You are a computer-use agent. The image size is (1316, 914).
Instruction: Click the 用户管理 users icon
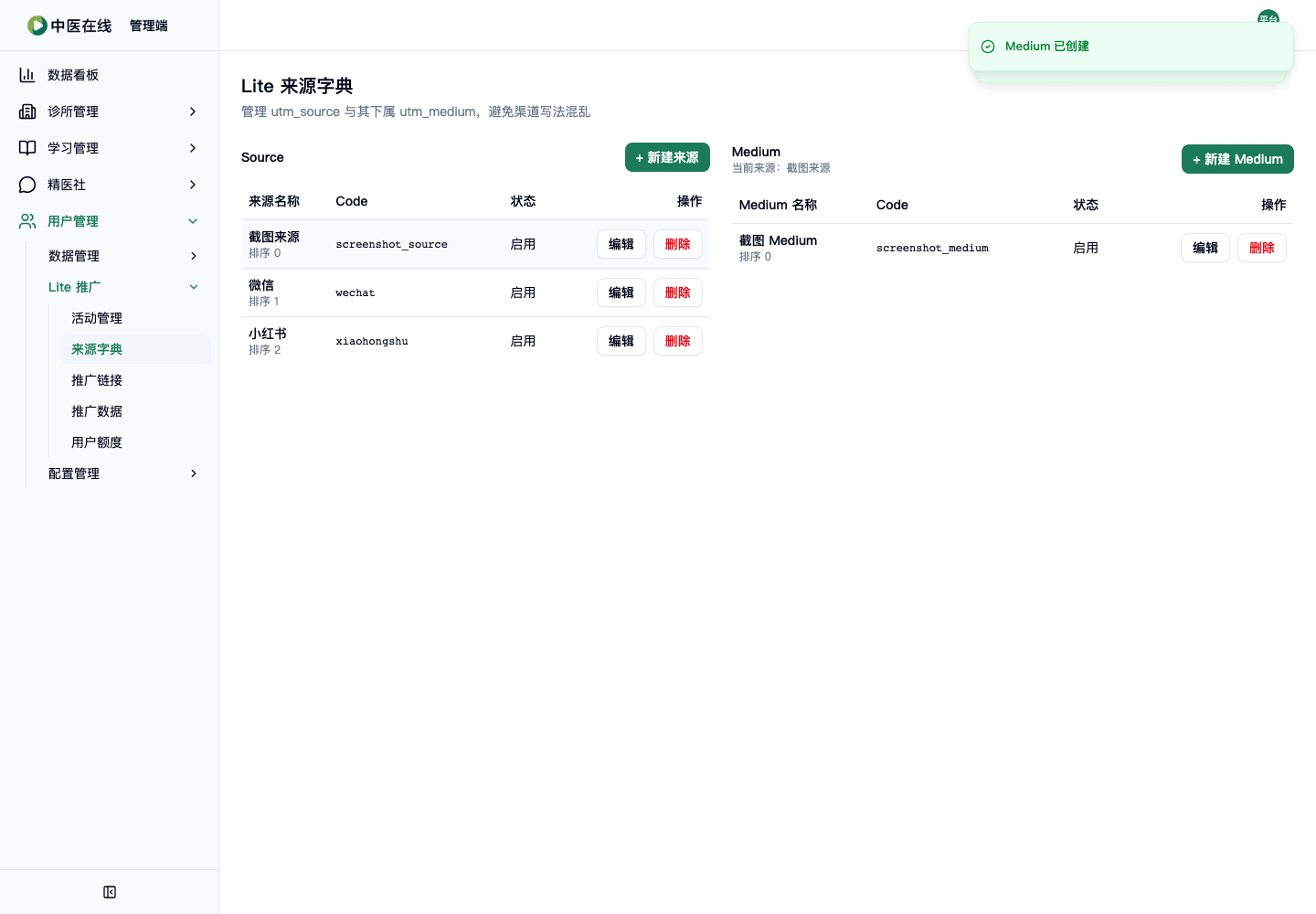27,221
